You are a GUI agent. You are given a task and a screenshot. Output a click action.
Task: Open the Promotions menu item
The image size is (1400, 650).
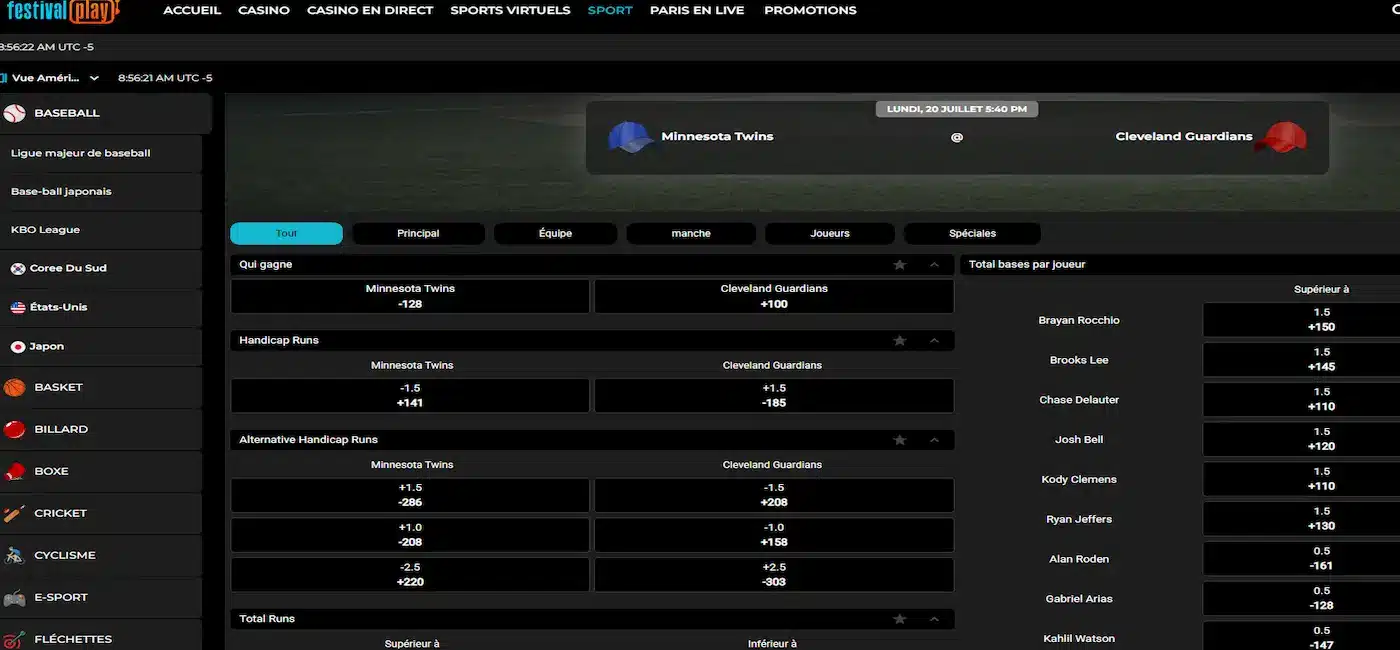tap(810, 10)
